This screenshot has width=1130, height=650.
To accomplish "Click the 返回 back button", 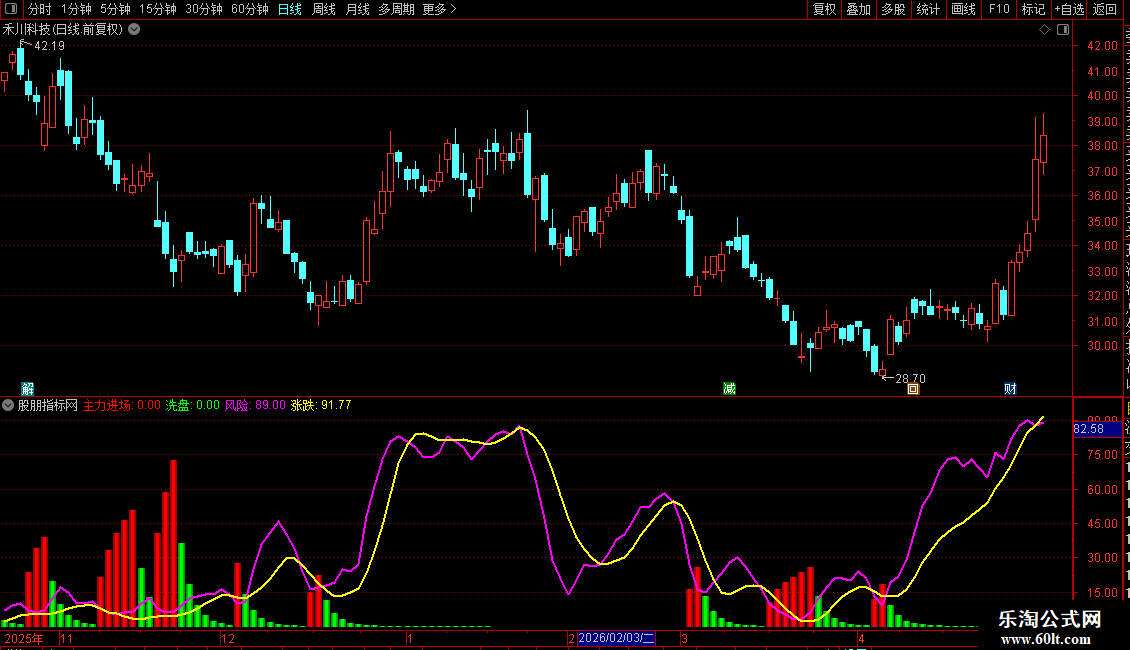I will coord(1105,9).
